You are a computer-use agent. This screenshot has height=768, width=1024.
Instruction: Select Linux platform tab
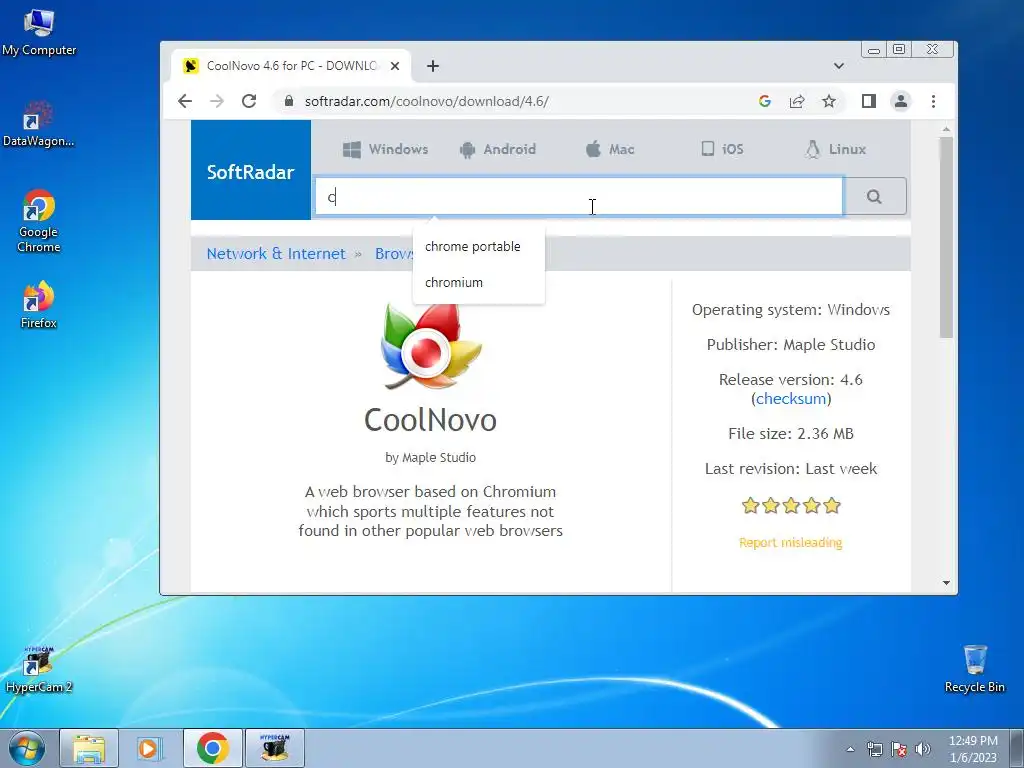[835, 149]
